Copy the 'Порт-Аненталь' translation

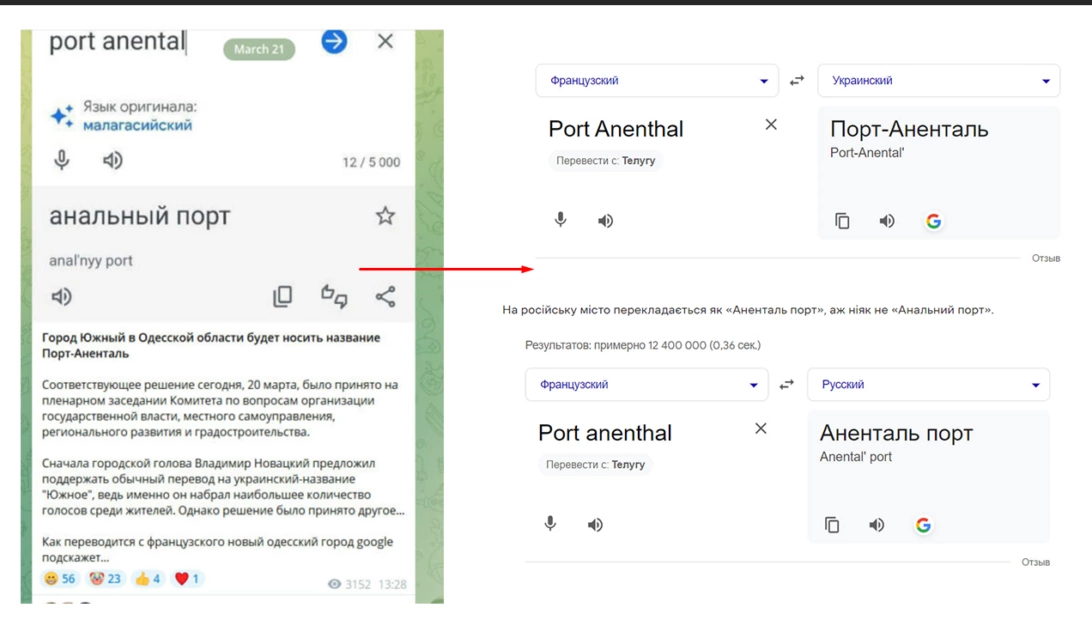coord(842,221)
